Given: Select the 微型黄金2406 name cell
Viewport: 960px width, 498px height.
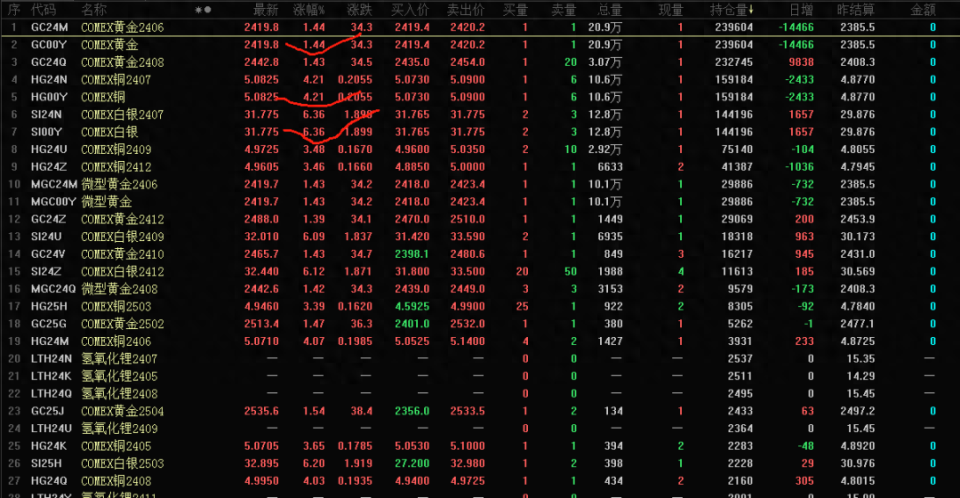Looking at the screenshot, I should coord(119,184).
